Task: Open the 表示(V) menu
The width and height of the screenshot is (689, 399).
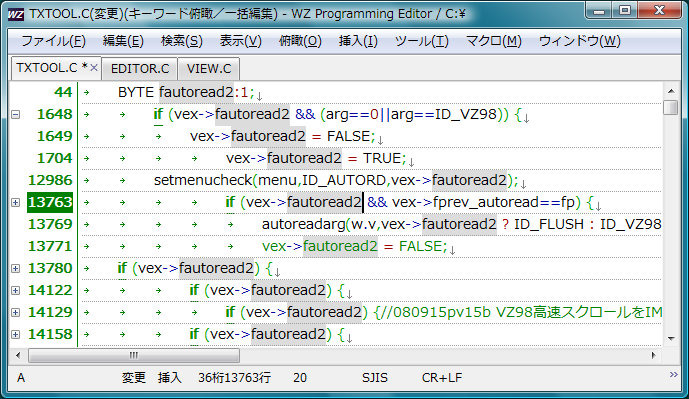Action: (x=240, y=41)
